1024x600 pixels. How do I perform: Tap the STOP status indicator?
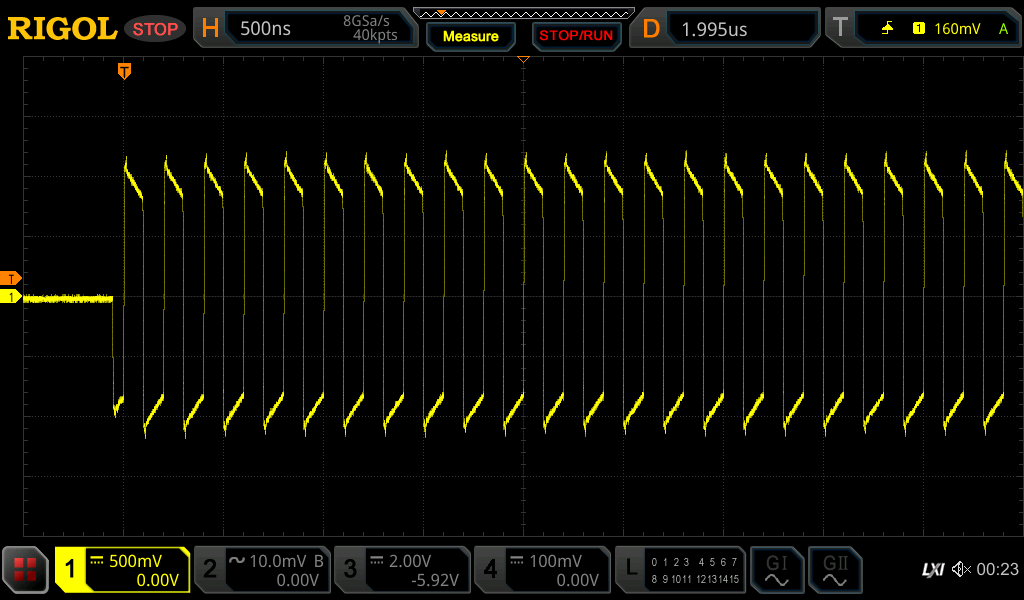pos(155,29)
